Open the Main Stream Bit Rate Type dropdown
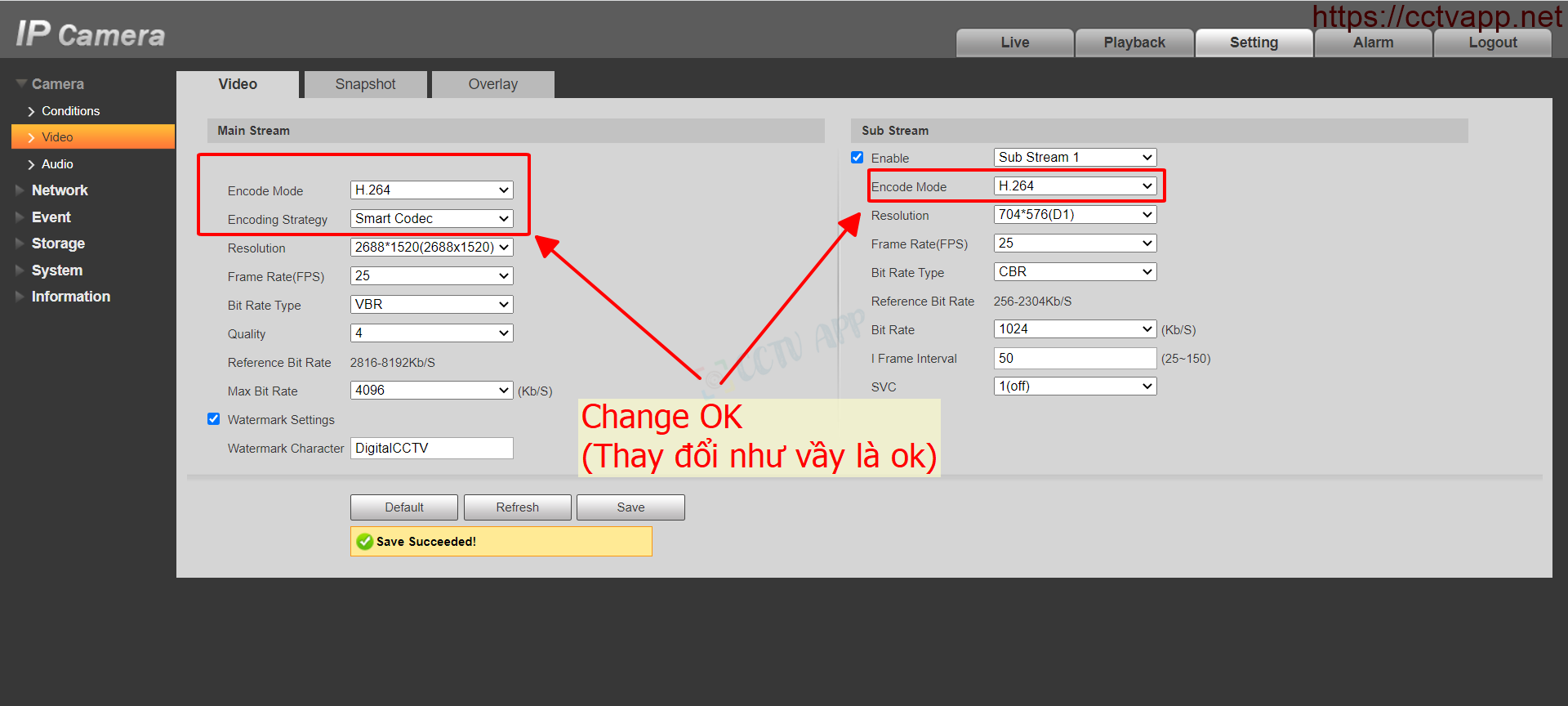 pos(431,305)
